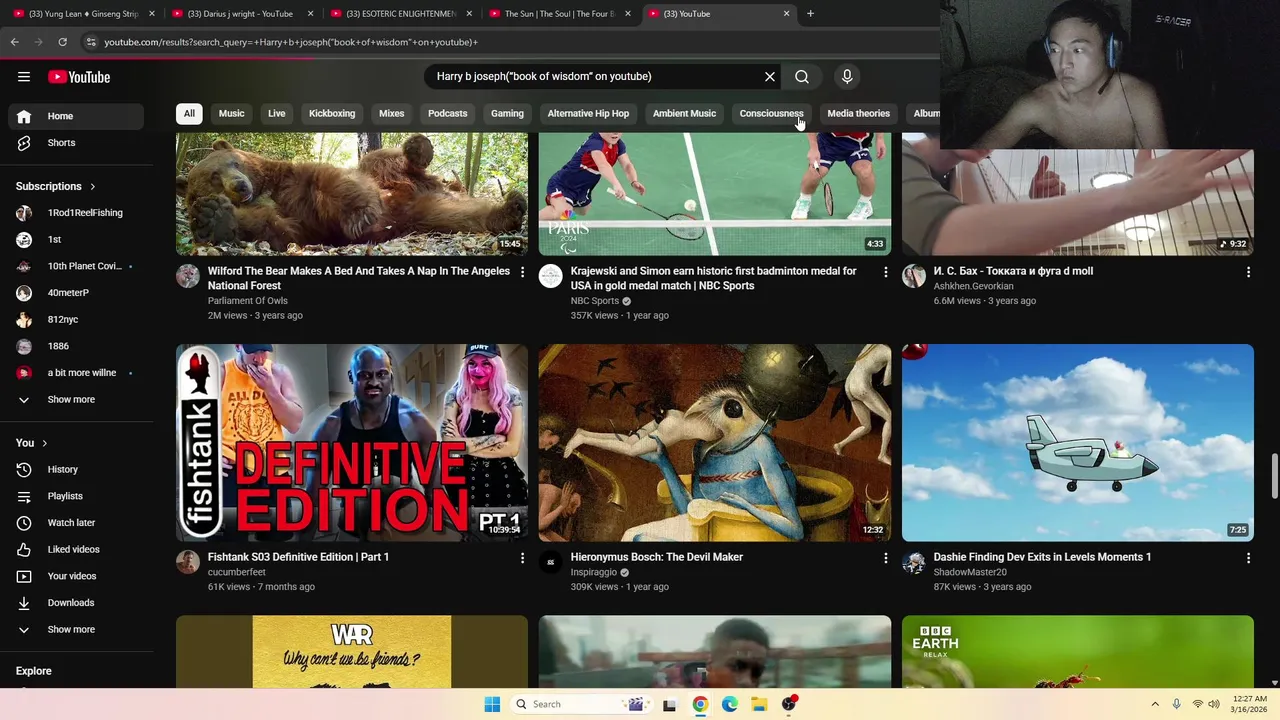This screenshot has height=720, width=1280.
Task: Click the YouTube logo
Action: click(x=79, y=77)
